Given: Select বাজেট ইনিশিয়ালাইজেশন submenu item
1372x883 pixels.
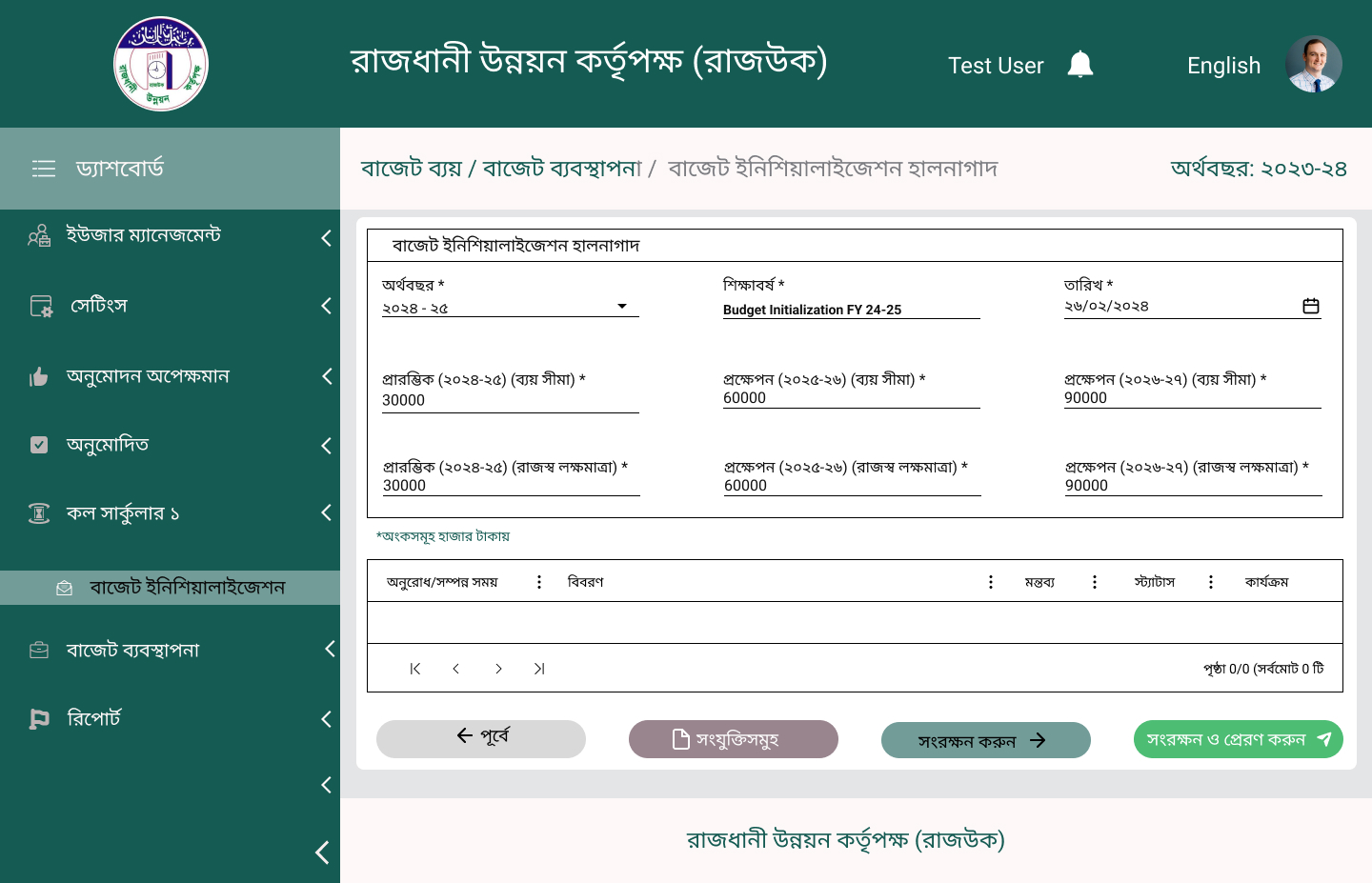Looking at the screenshot, I should click(x=170, y=588).
